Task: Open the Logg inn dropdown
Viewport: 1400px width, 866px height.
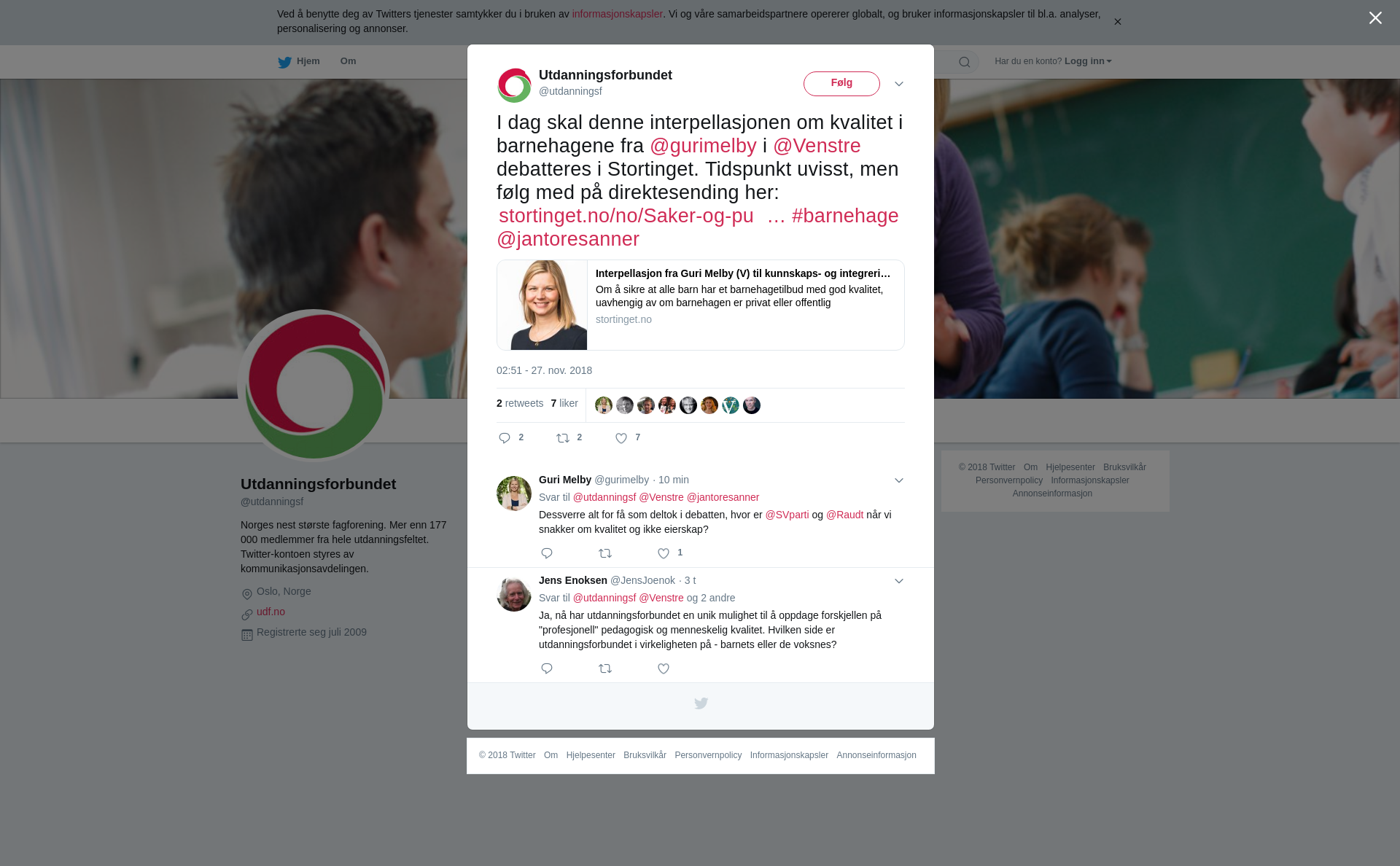Action: (x=1087, y=61)
